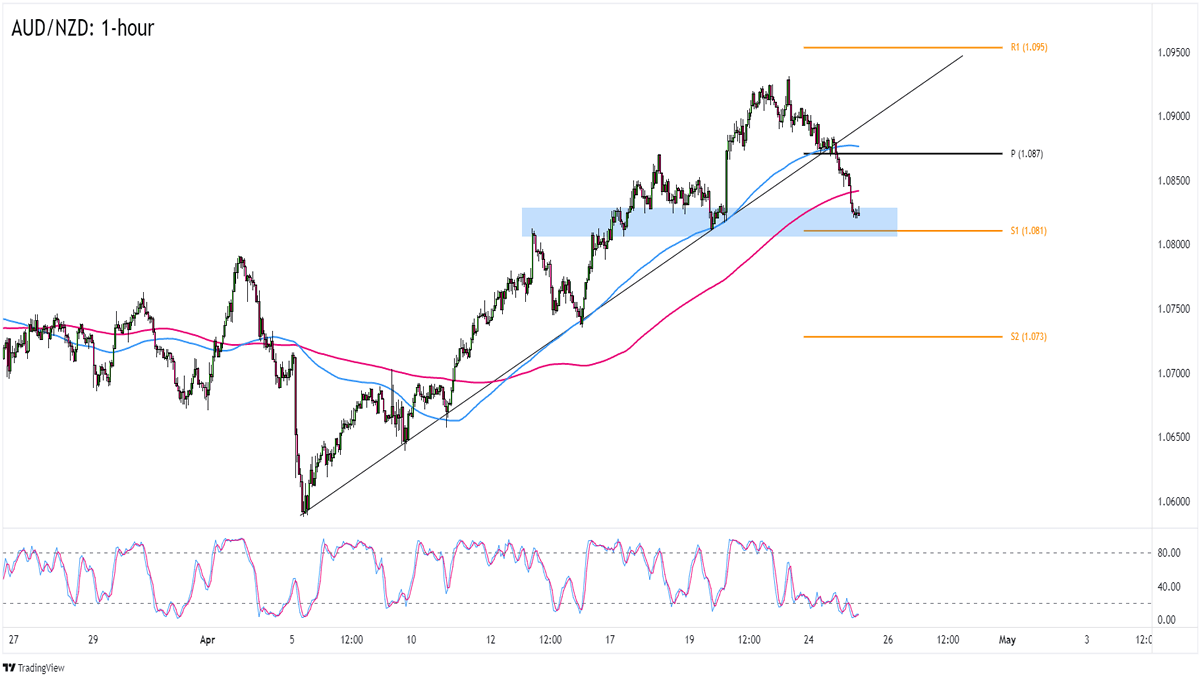Viewport: 1200px width, 675px height.
Task: Click the R1 (1.095) resistance label
Action: tap(1028, 47)
